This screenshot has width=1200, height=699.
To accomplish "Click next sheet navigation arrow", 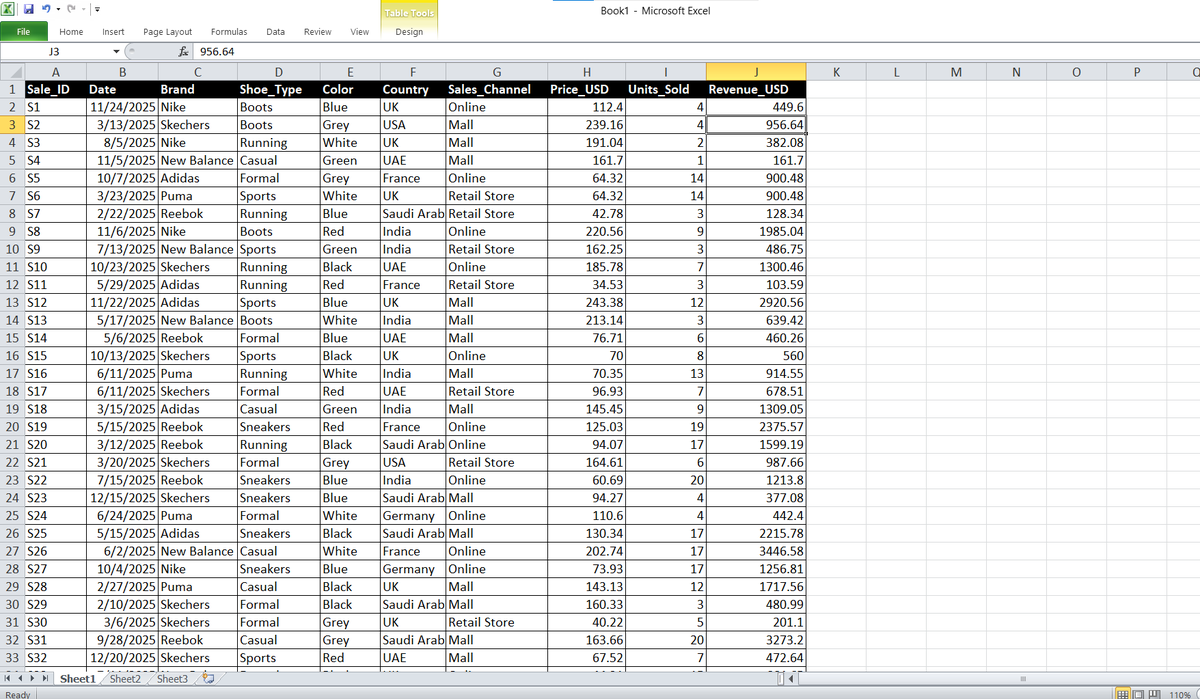I will point(33,679).
